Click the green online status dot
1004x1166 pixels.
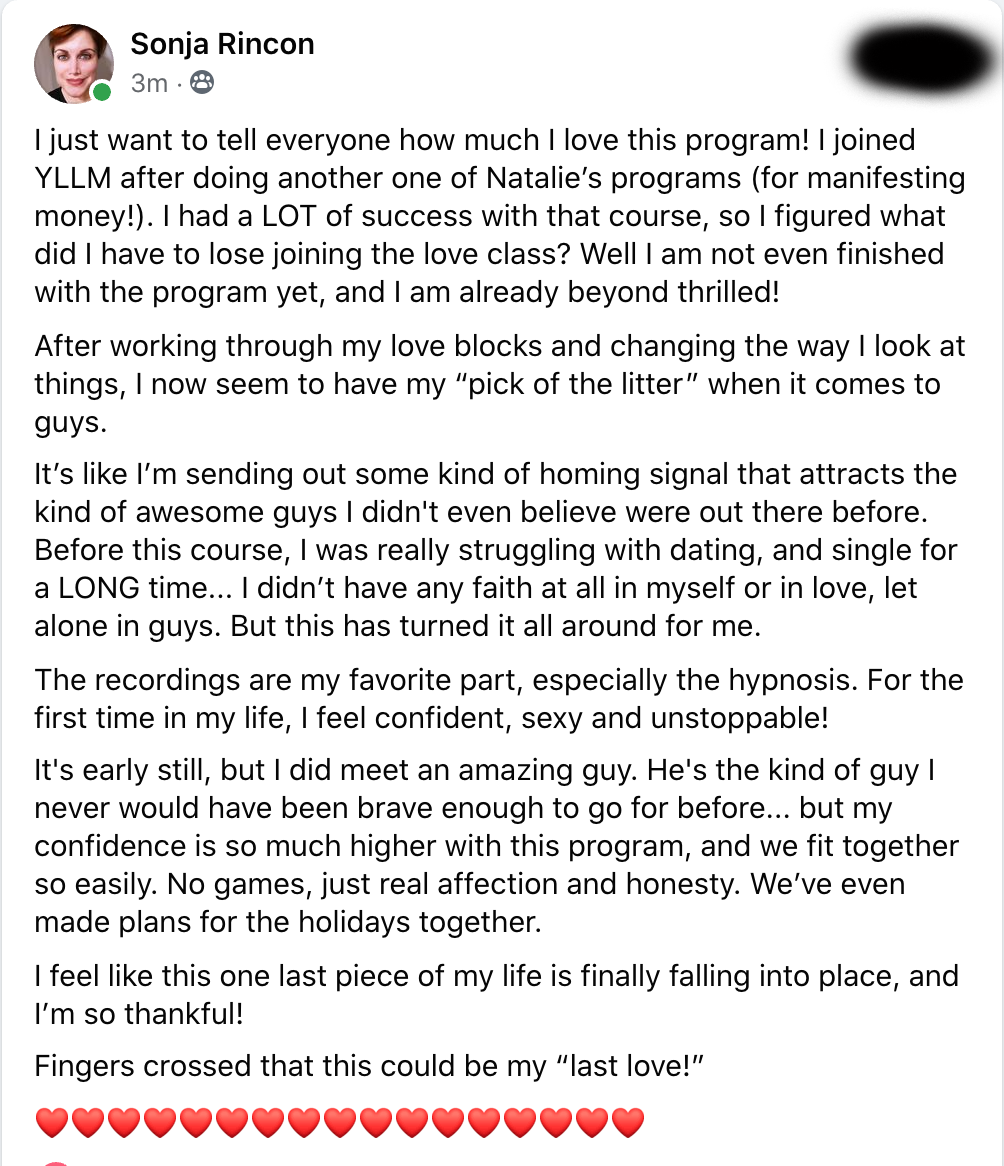point(101,93)
